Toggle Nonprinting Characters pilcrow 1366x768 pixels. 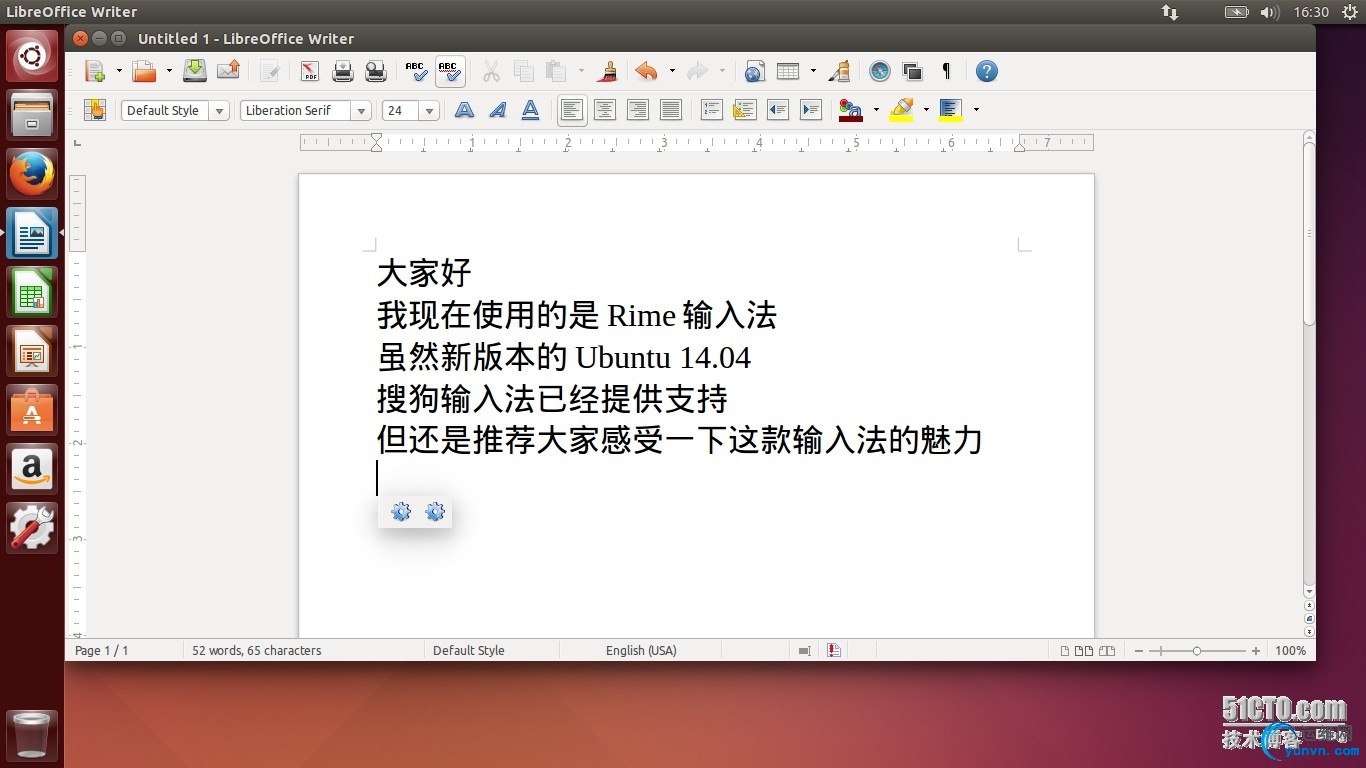tap(946, 71)
